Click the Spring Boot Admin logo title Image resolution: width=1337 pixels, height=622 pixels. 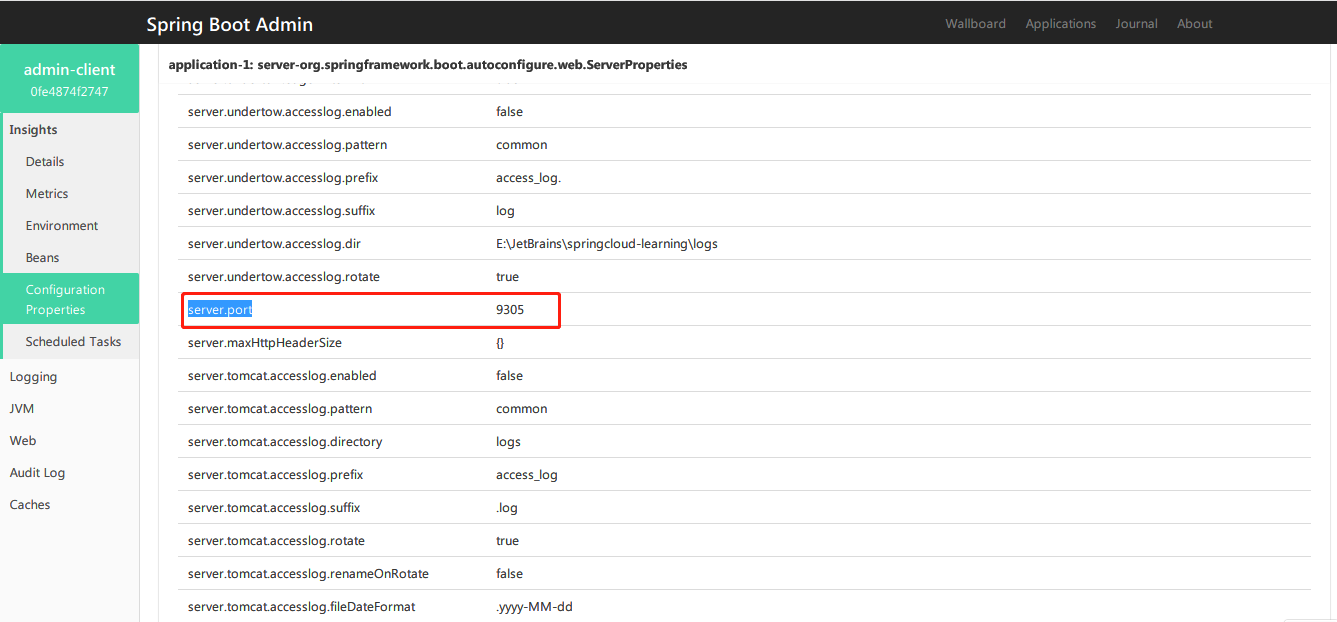[x=229, y=24]
